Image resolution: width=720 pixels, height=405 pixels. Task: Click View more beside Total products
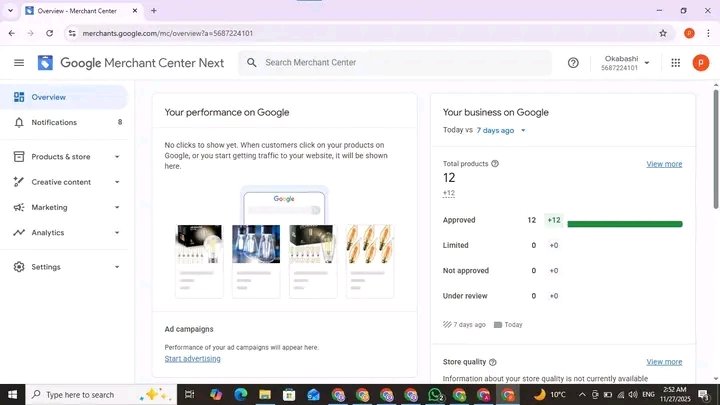[664, 164]
